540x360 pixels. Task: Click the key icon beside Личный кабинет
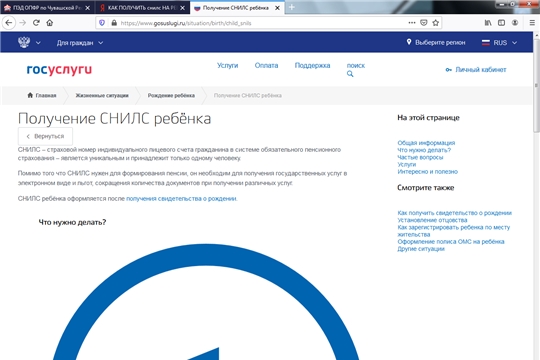448,70
